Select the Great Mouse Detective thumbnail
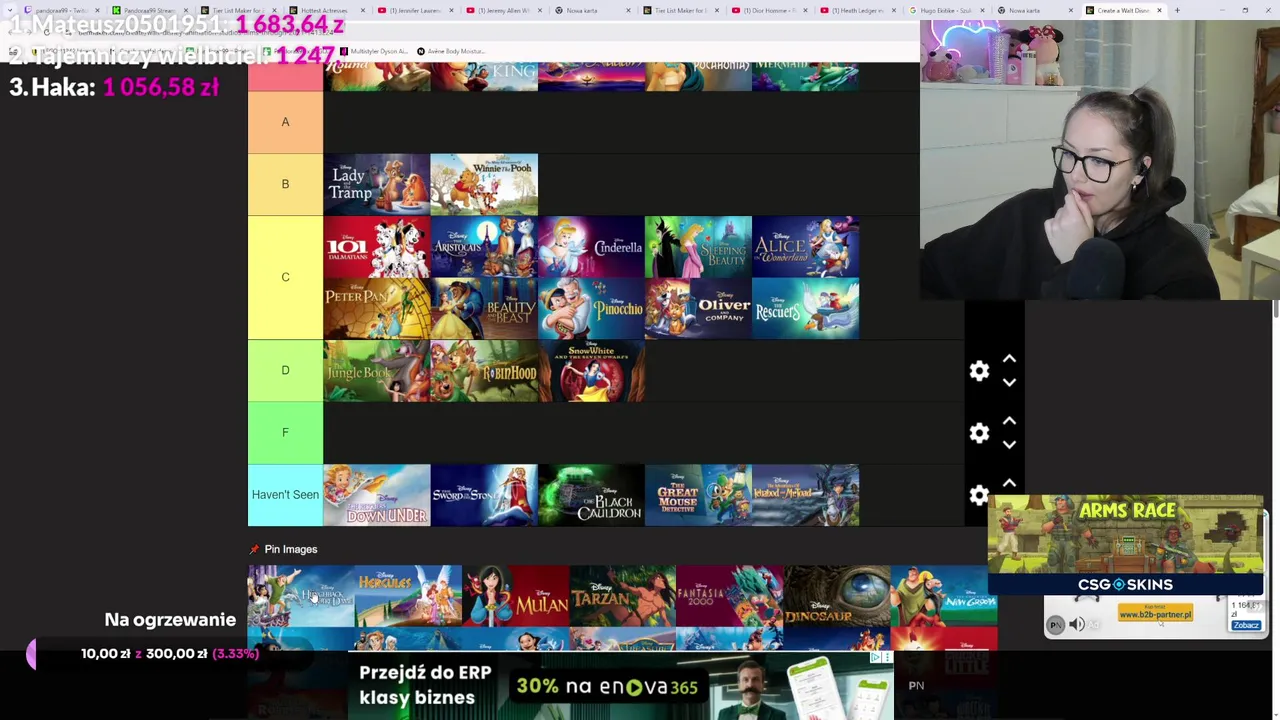This screenshot has height=720, width=1280. pos(698,495)
